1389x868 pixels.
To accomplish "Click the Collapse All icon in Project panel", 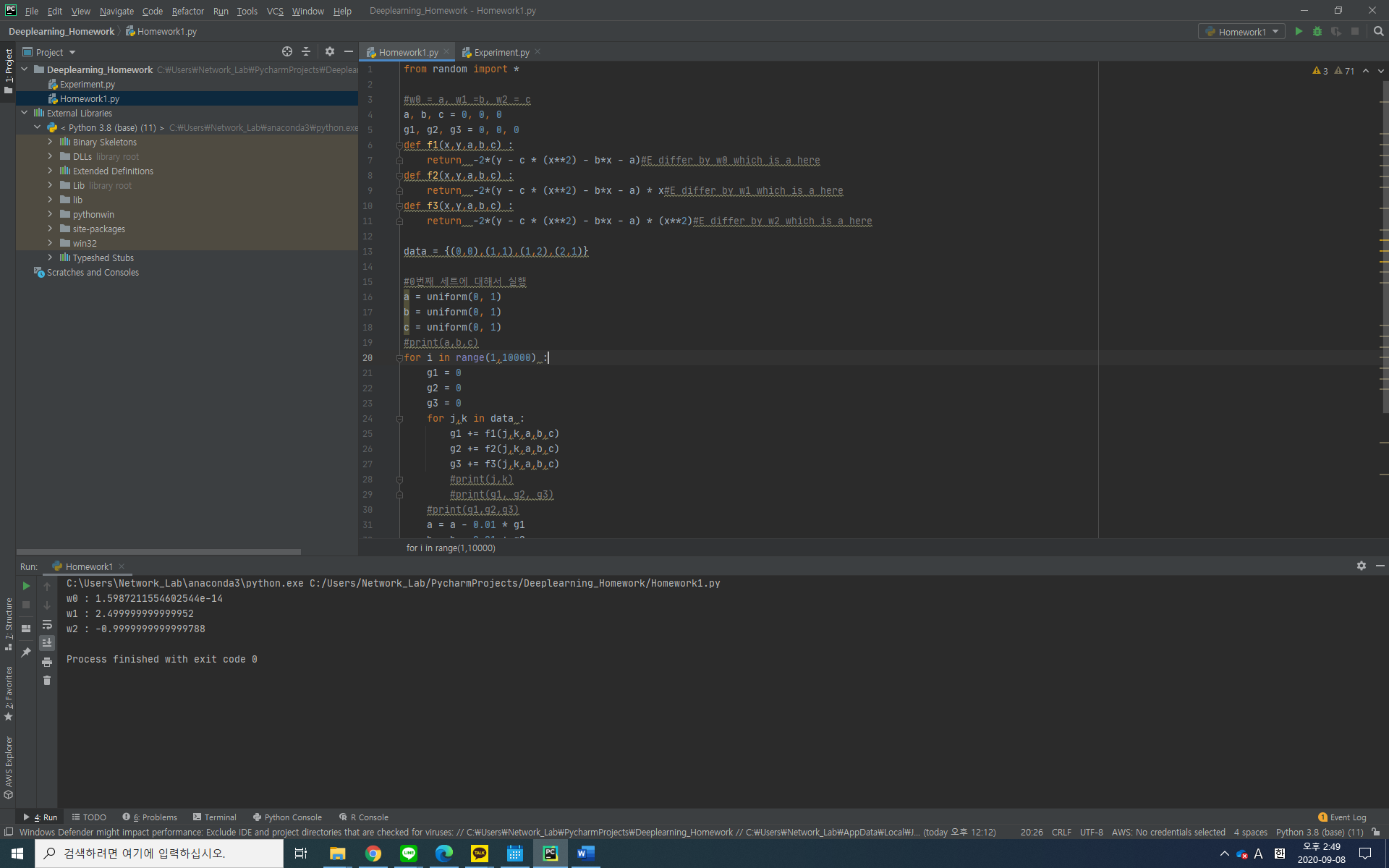I will tap(306, 52).
